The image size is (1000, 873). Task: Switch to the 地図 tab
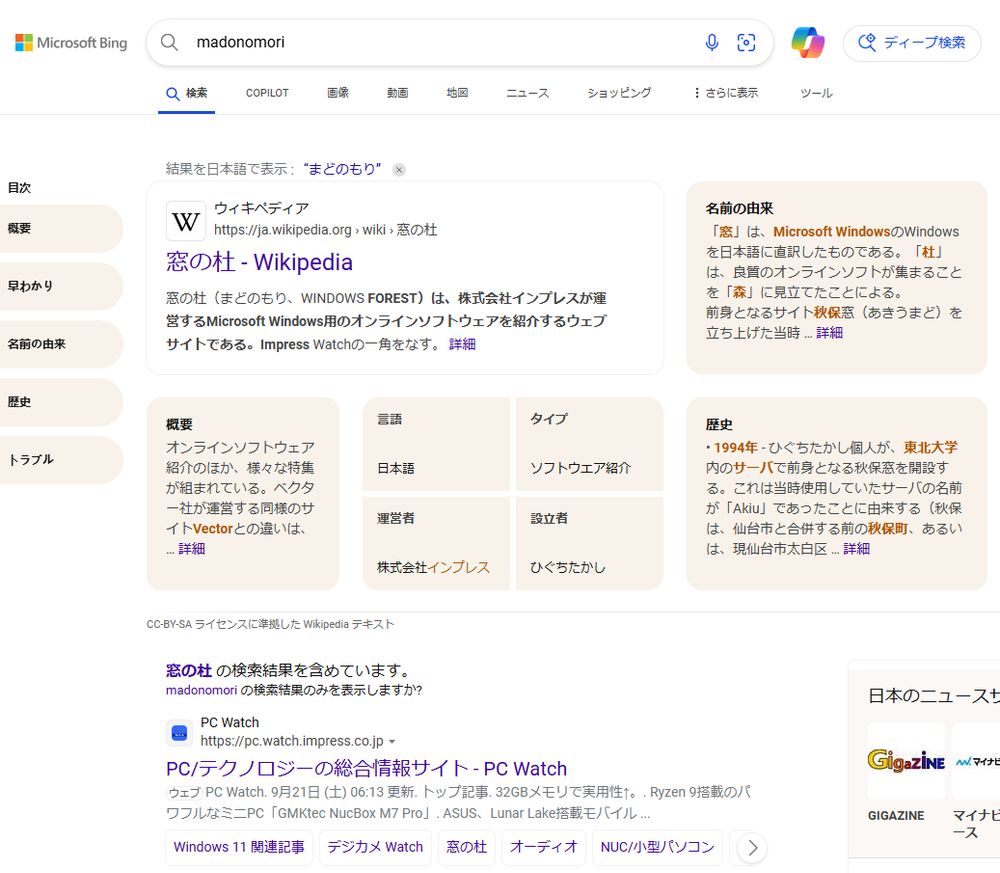pyautogui.click(x=457, y=93)
